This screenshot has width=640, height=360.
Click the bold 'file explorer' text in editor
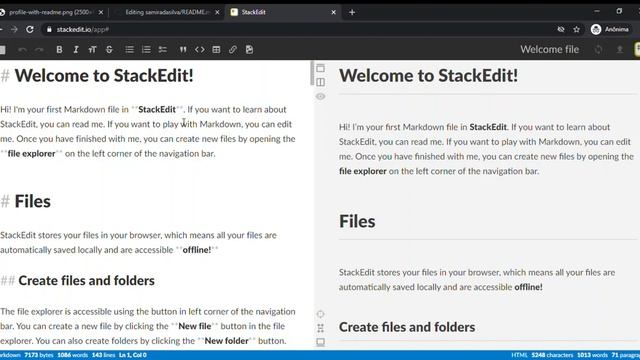click(x=31, y=153)
